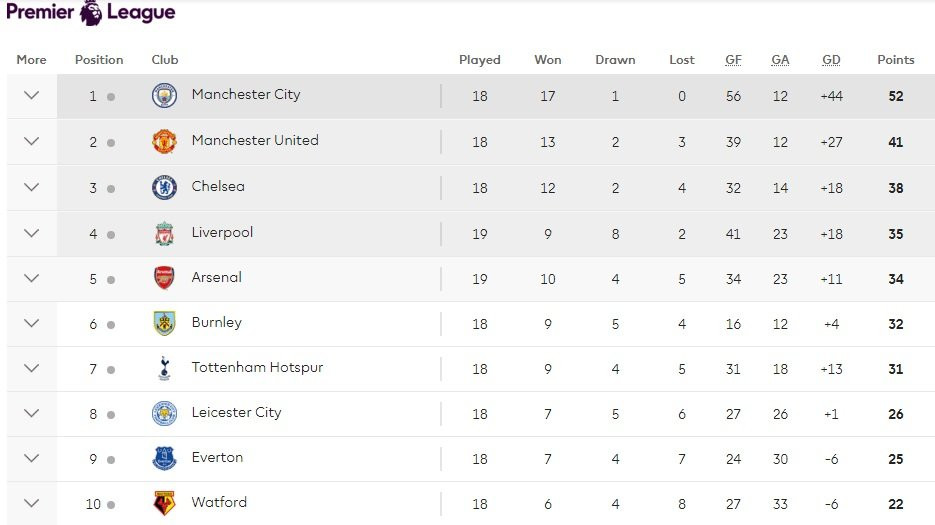Expand more details for Manchester City row
935x525 pixels.
click(31, 96)
